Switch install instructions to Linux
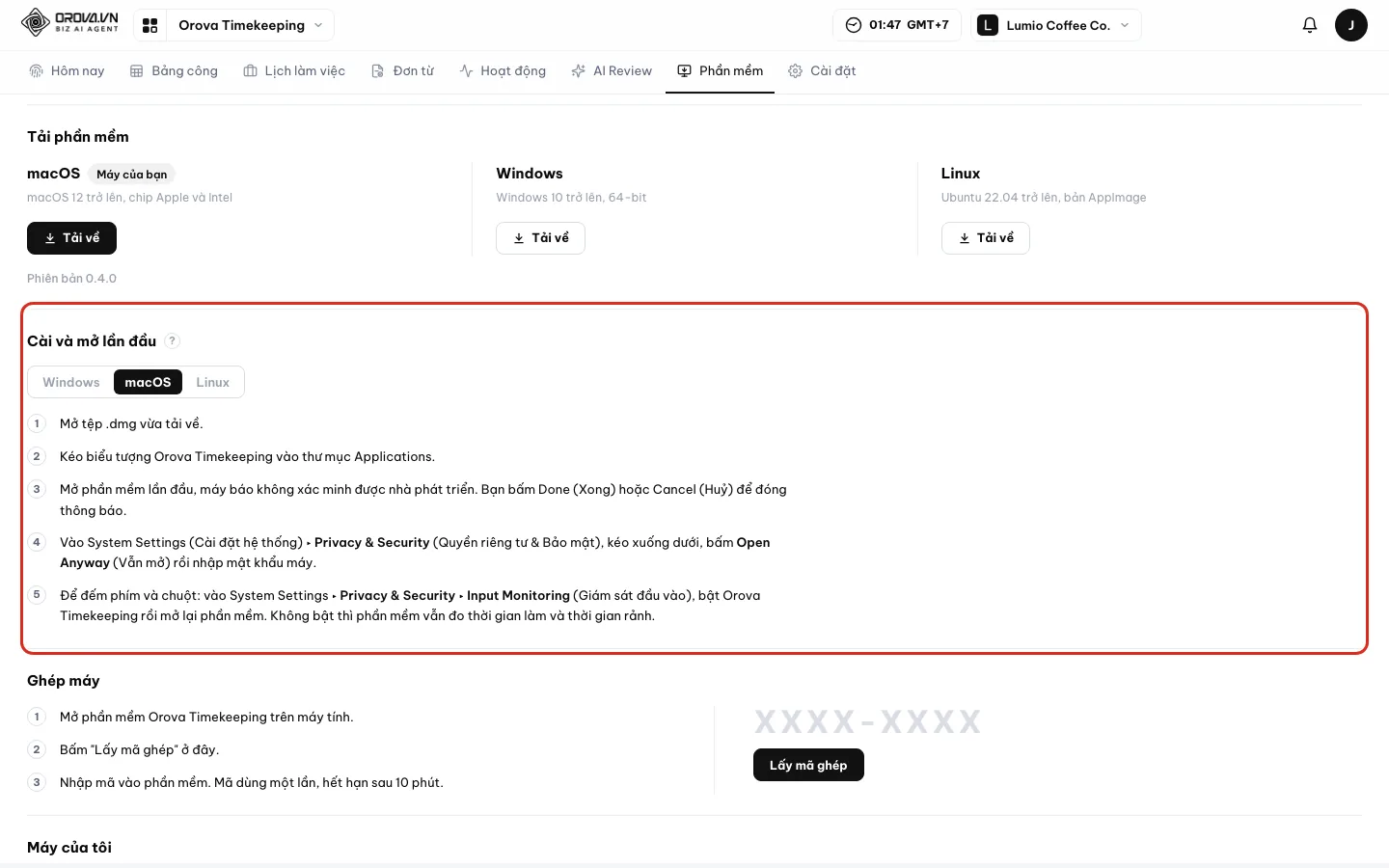Viewport: 1389px width, 868px height. pyautogui.click(x=213, y=382)
